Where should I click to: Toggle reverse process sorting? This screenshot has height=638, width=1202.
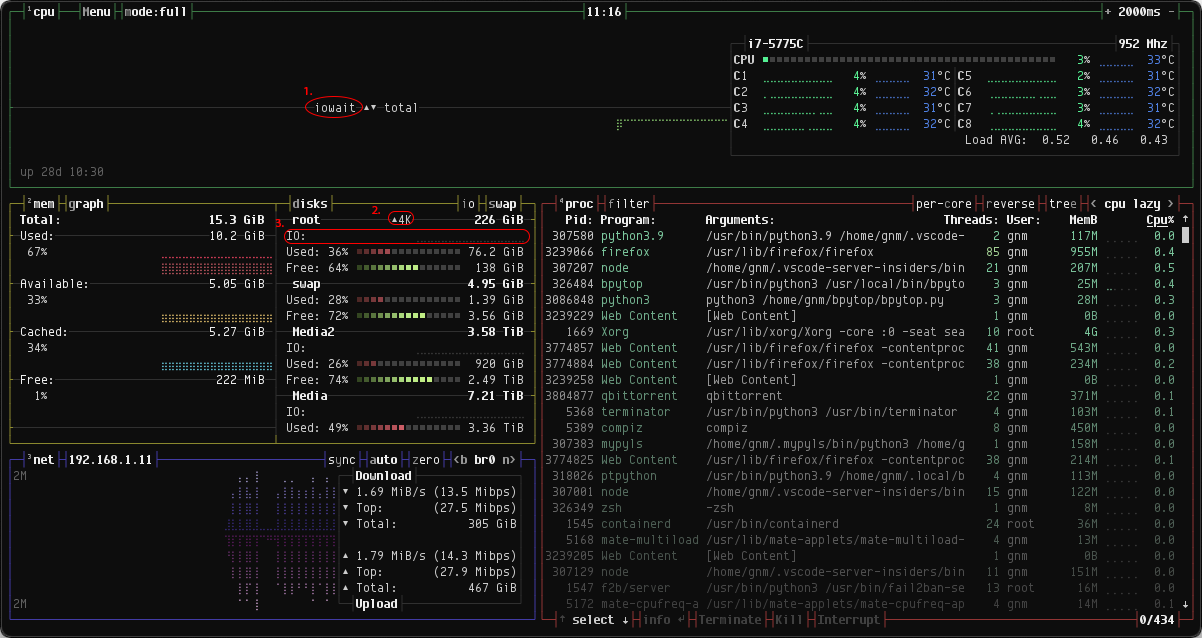point(1009,203)
